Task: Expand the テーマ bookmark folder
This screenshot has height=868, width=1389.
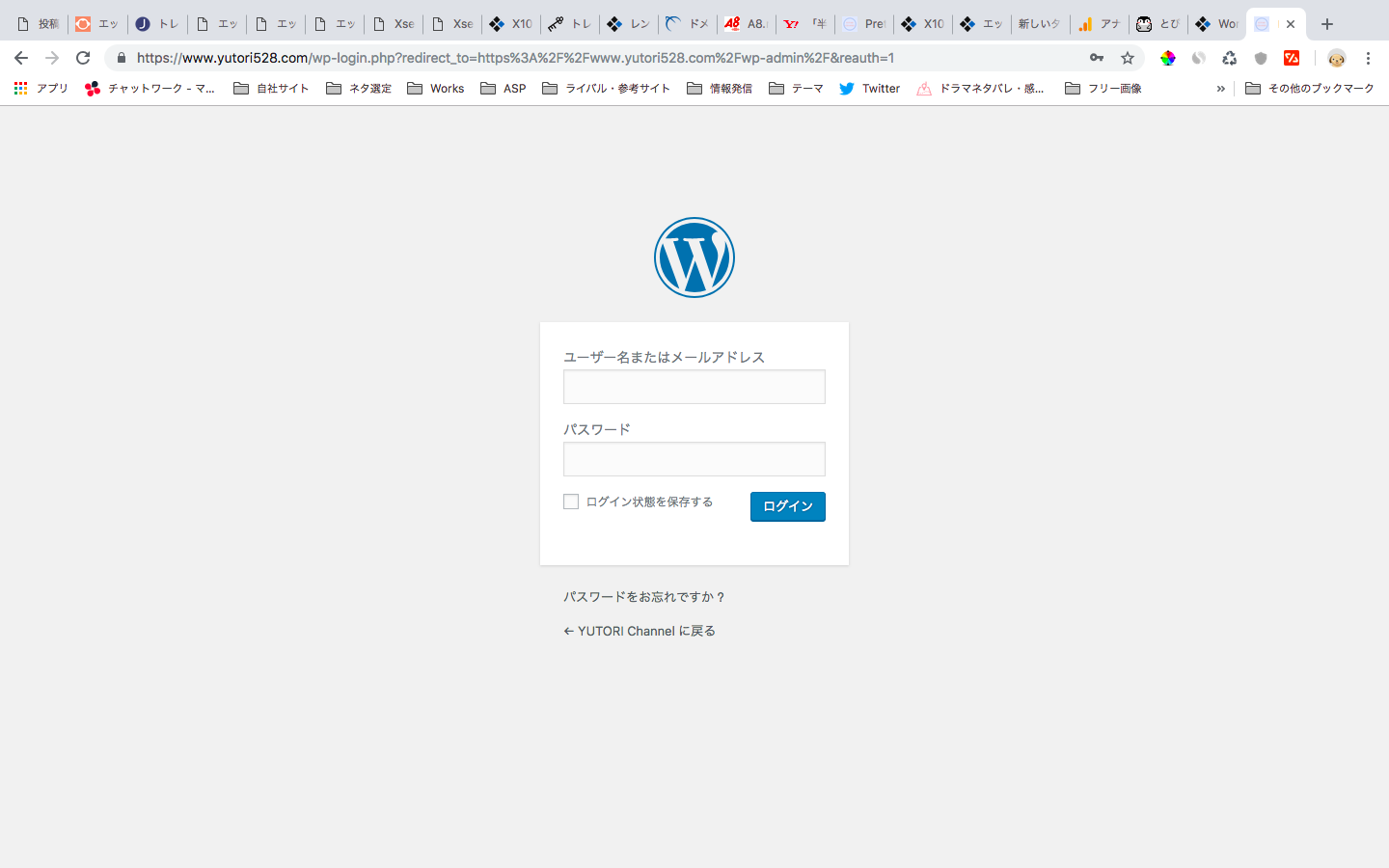Action: pyautogui.click(x=797, y=89)
